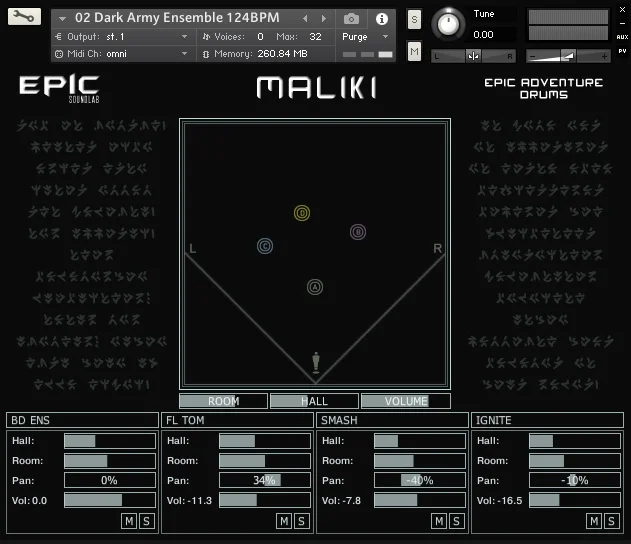This screenshot has height=544, width=631.
Task: Click the Memory 260.84 MB readout
Action: pyautogui.click(x=283, y=54)
